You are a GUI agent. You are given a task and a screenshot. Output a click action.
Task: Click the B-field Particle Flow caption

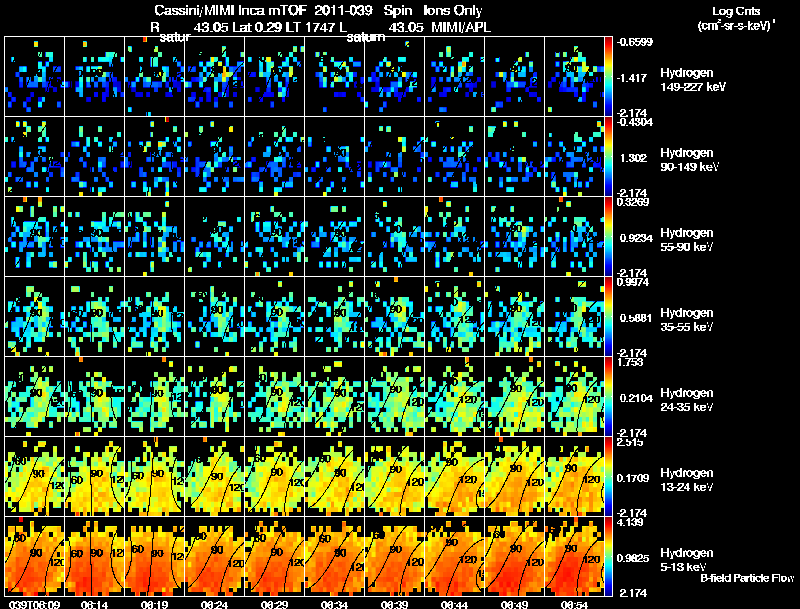(747, 578)
